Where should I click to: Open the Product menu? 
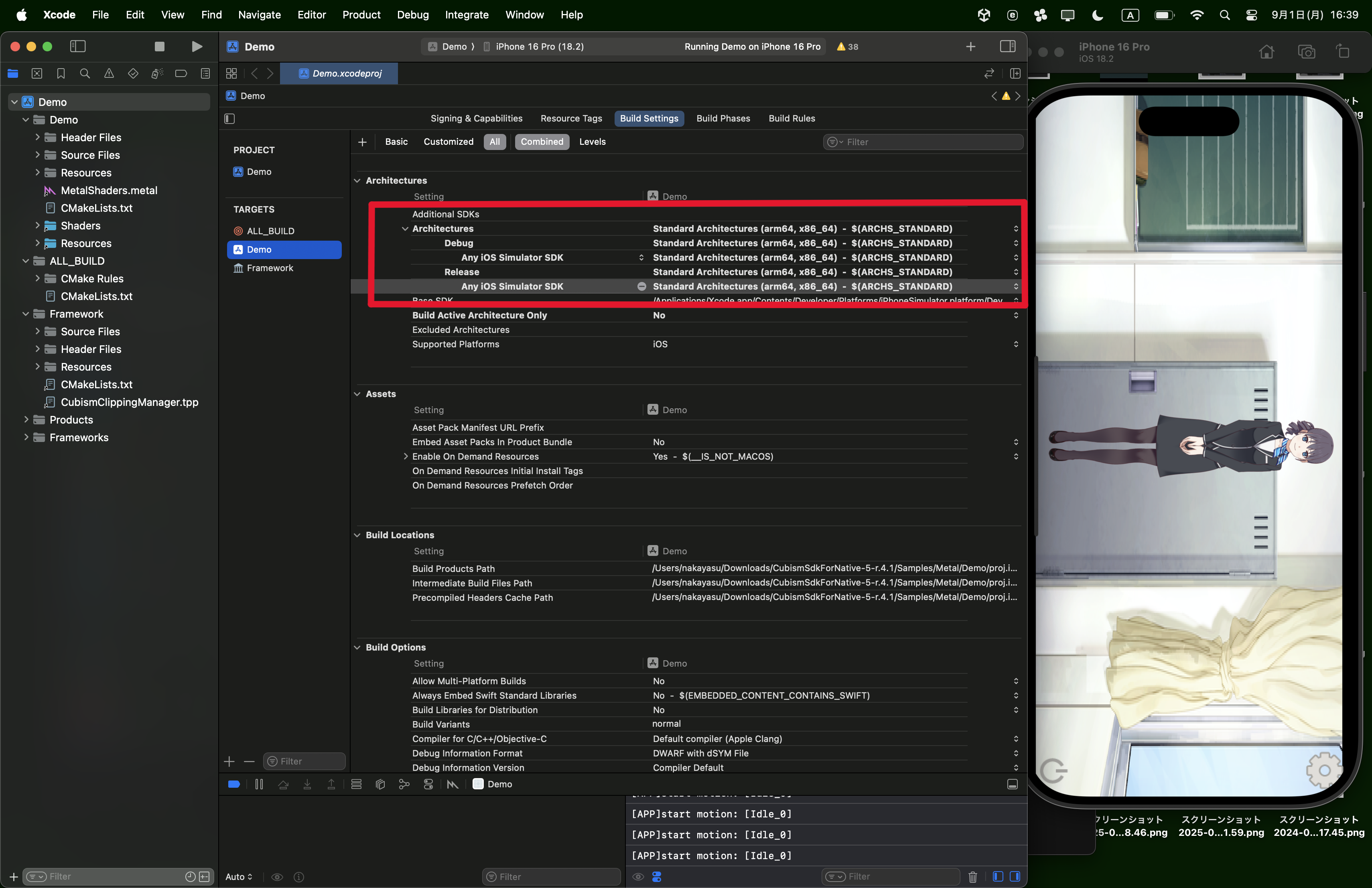pyautogui.click(x=361, y=15)
